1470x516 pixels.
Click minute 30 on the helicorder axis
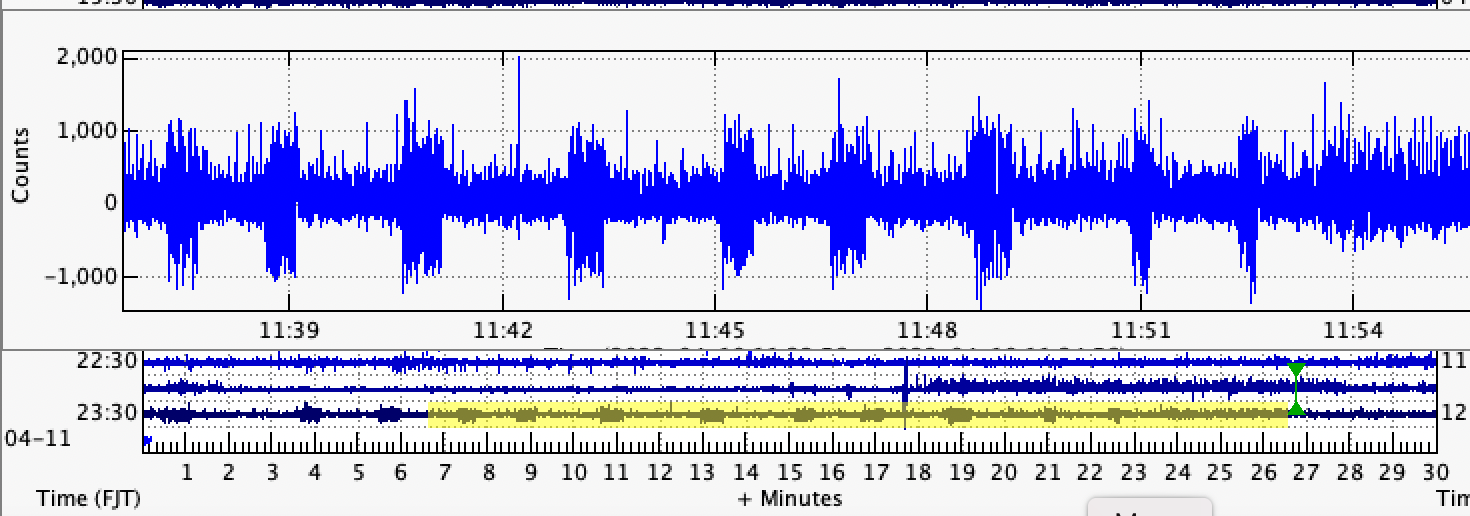pyautogui.click(x=1436, y=473)
